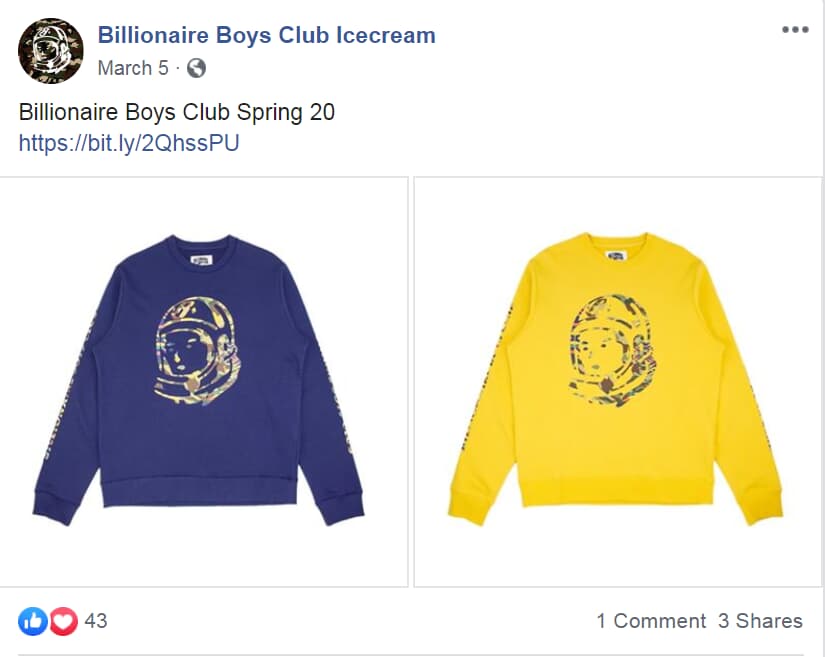This screenshot has height=657, width=825.
Task: View the 3 Shares list
Action: pyautogui.click(x=760, y=621)
